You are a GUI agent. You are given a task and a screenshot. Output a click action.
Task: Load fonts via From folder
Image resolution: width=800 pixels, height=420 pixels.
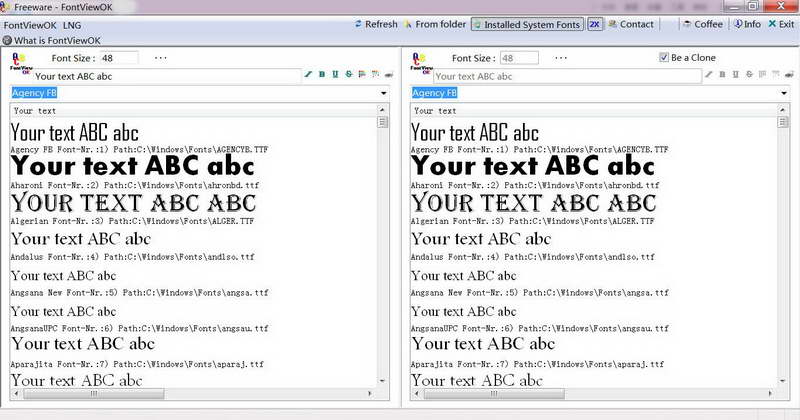(435, 24)
